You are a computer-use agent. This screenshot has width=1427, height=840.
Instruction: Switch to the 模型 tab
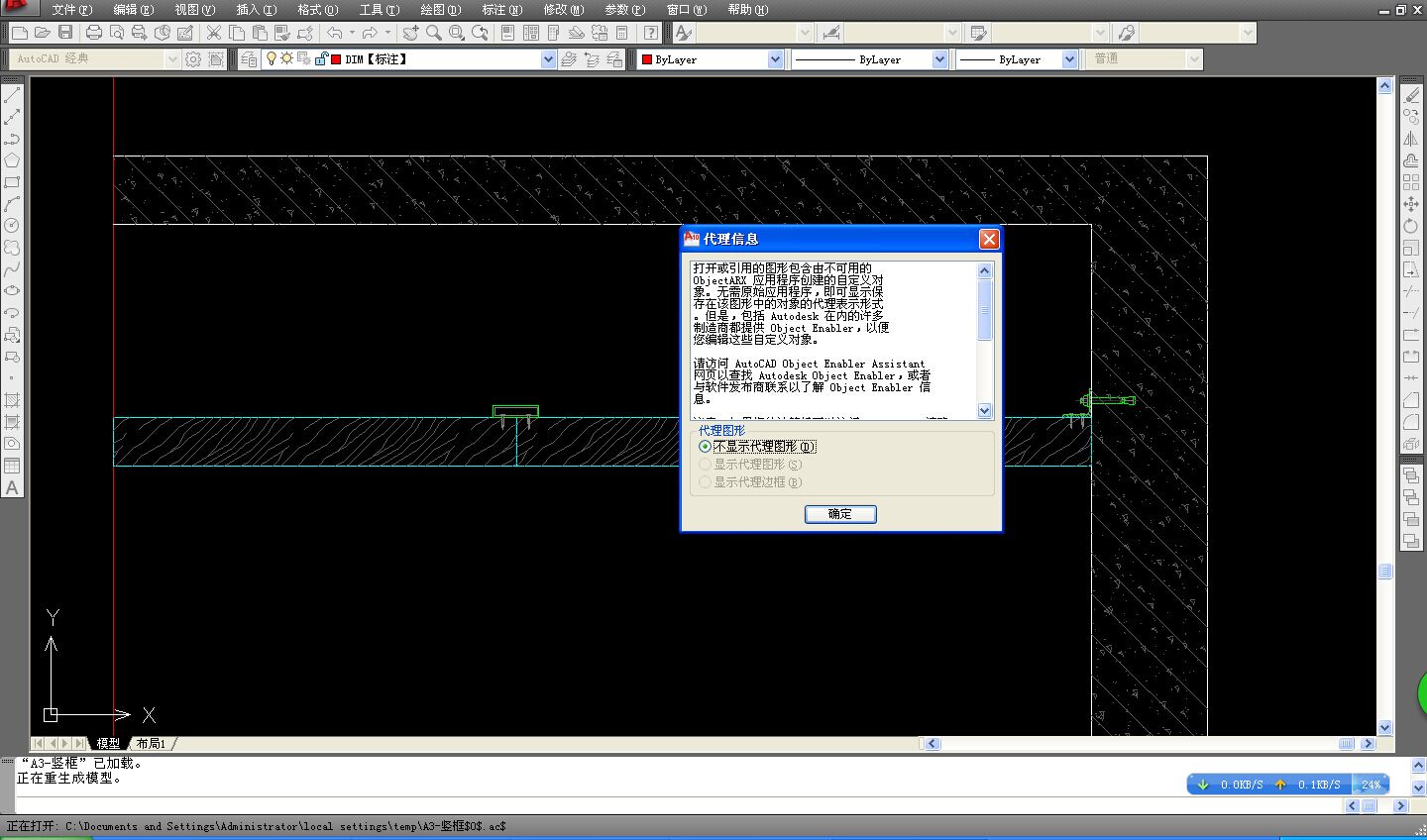tap(108, 743)
